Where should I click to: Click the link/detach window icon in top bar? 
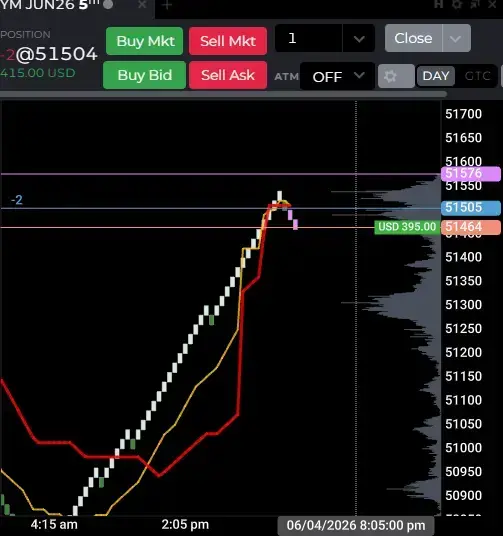pos(475,4)
